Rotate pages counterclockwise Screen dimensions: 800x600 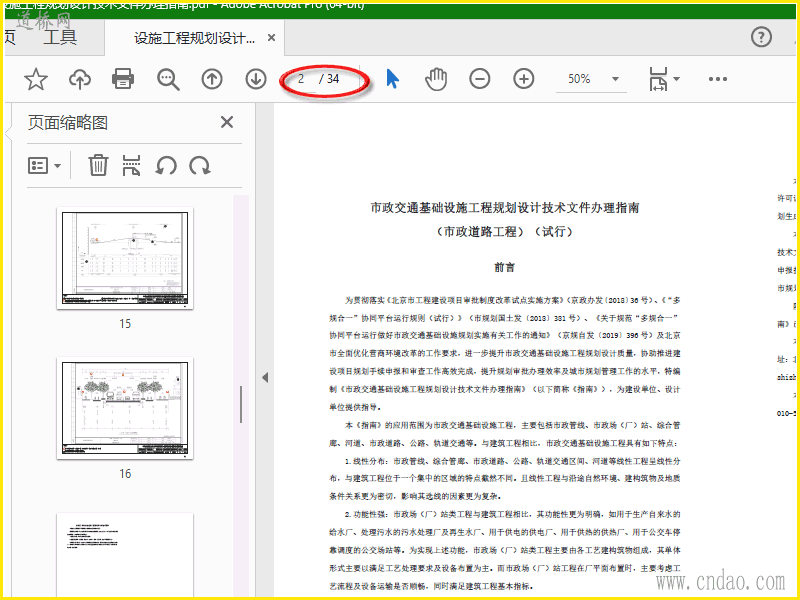coord(166,165)
